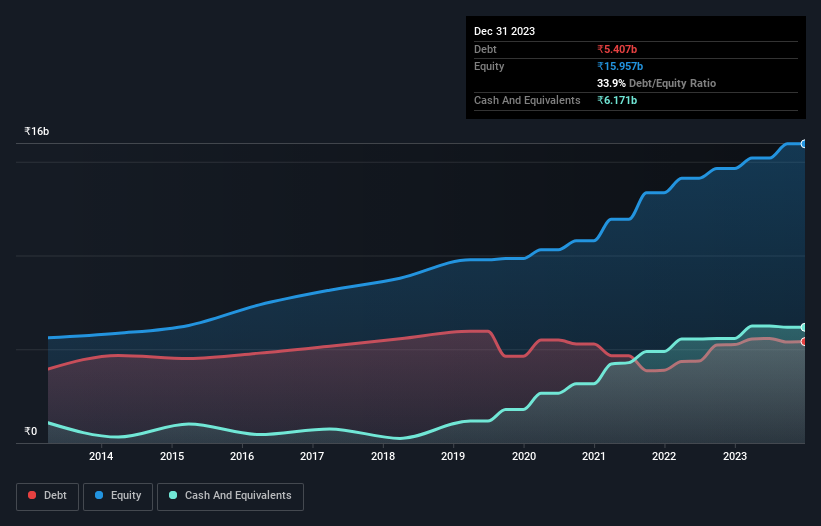Click the 2017 x-axis label

click(x=312, y=456)
